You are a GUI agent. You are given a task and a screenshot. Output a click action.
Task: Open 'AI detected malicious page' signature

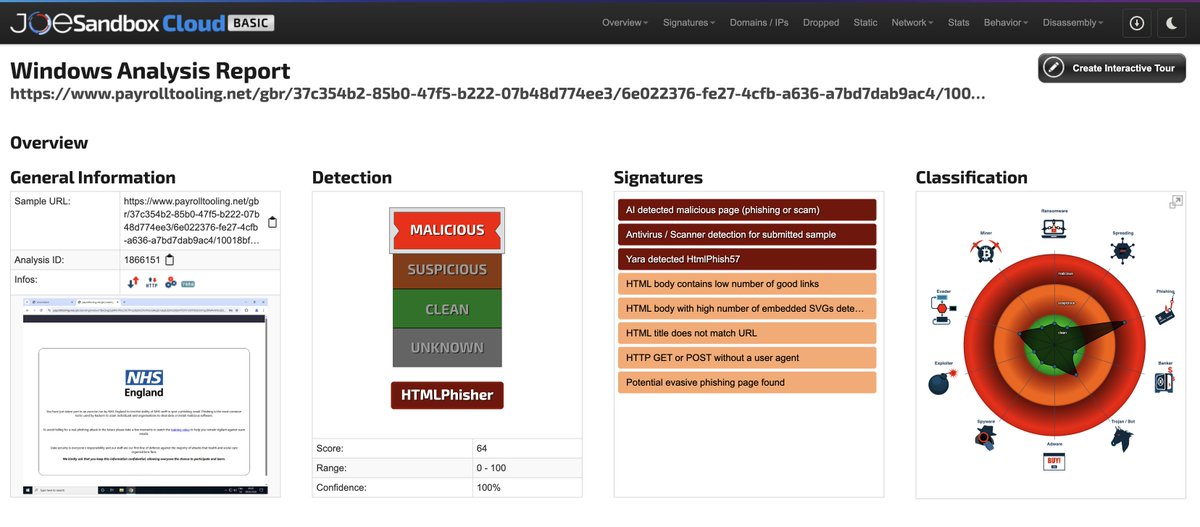(x=747, y=210)
